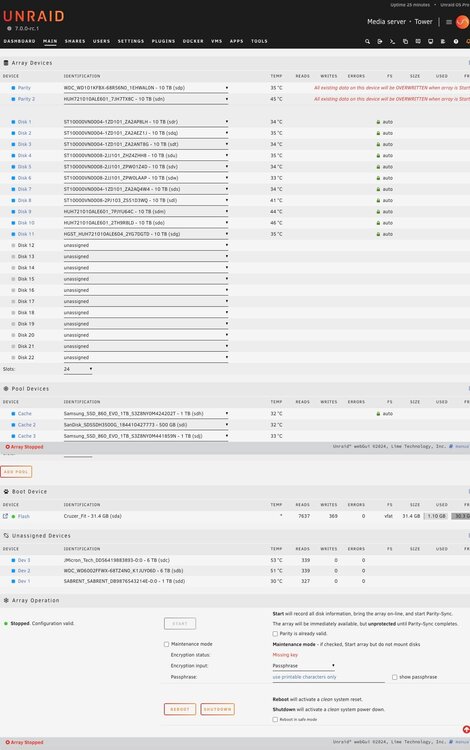Open the Cache 2 device link

tap(27, 425)
